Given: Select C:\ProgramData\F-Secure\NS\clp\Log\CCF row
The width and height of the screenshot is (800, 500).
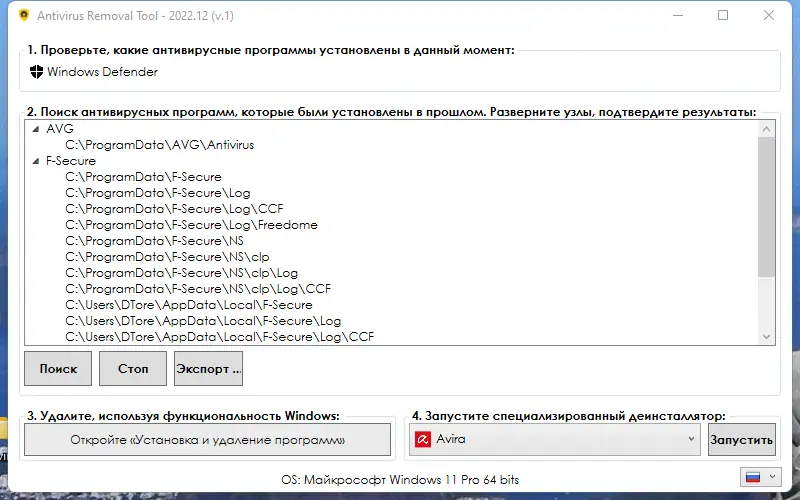Looking at the screenshot, I should pyautogui.click(x=198, y=289).
